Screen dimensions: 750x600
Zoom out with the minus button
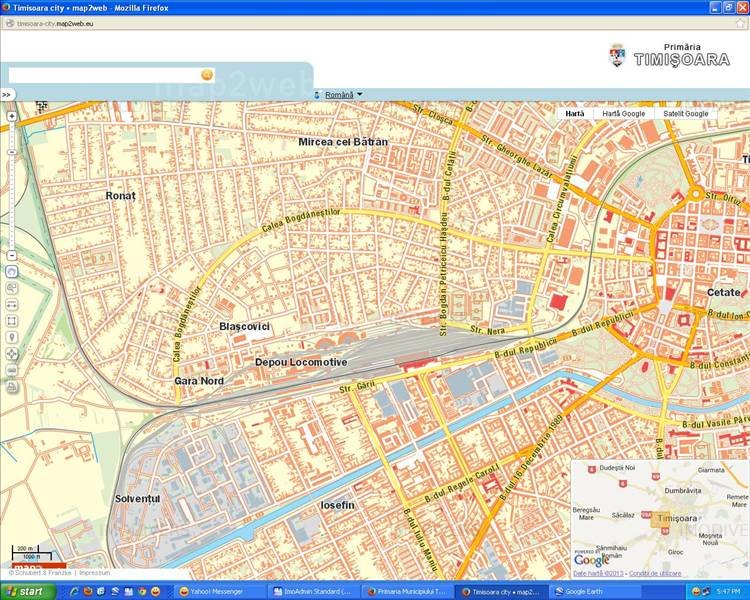click(x=12, y=253)
